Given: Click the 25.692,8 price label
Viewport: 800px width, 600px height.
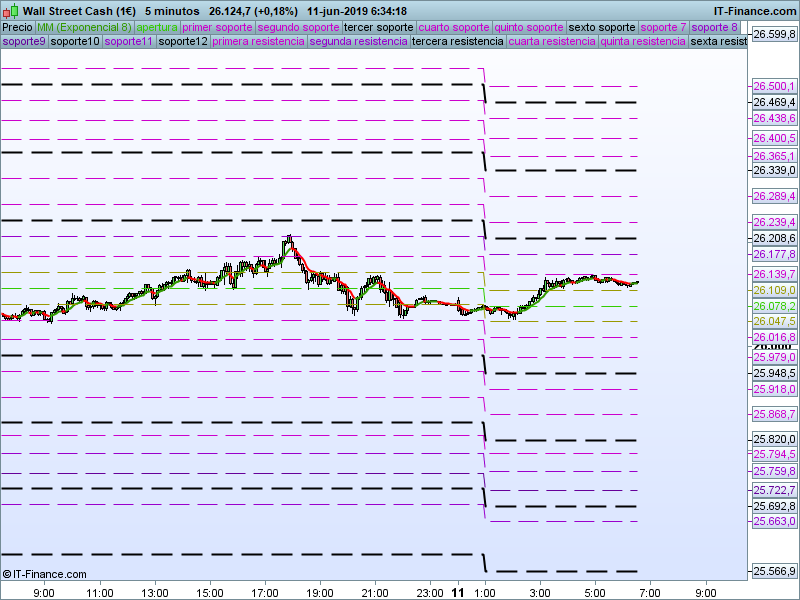Looking at the screenshot, I should (x=774, y=506).
